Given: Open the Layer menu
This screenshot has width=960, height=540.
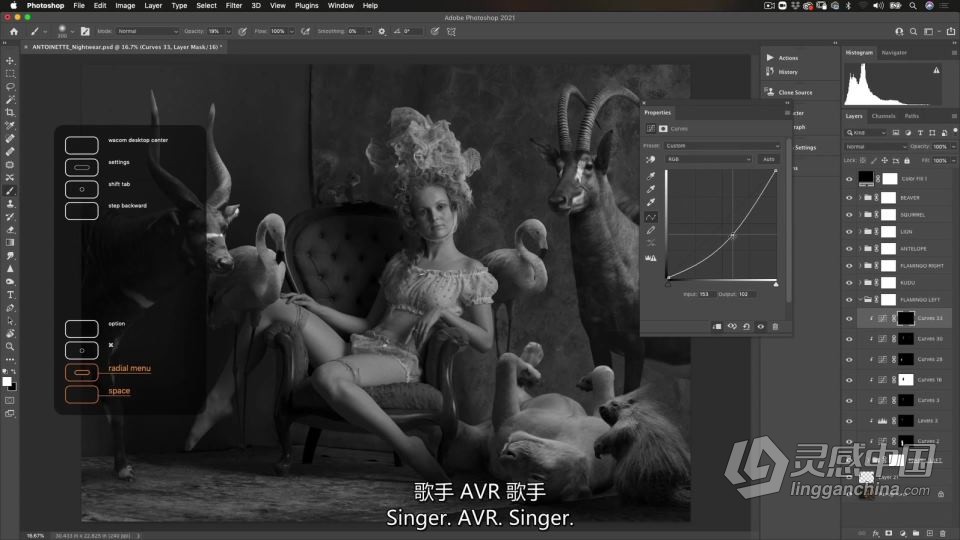Looking at the screenshot, I should (153, 6).
